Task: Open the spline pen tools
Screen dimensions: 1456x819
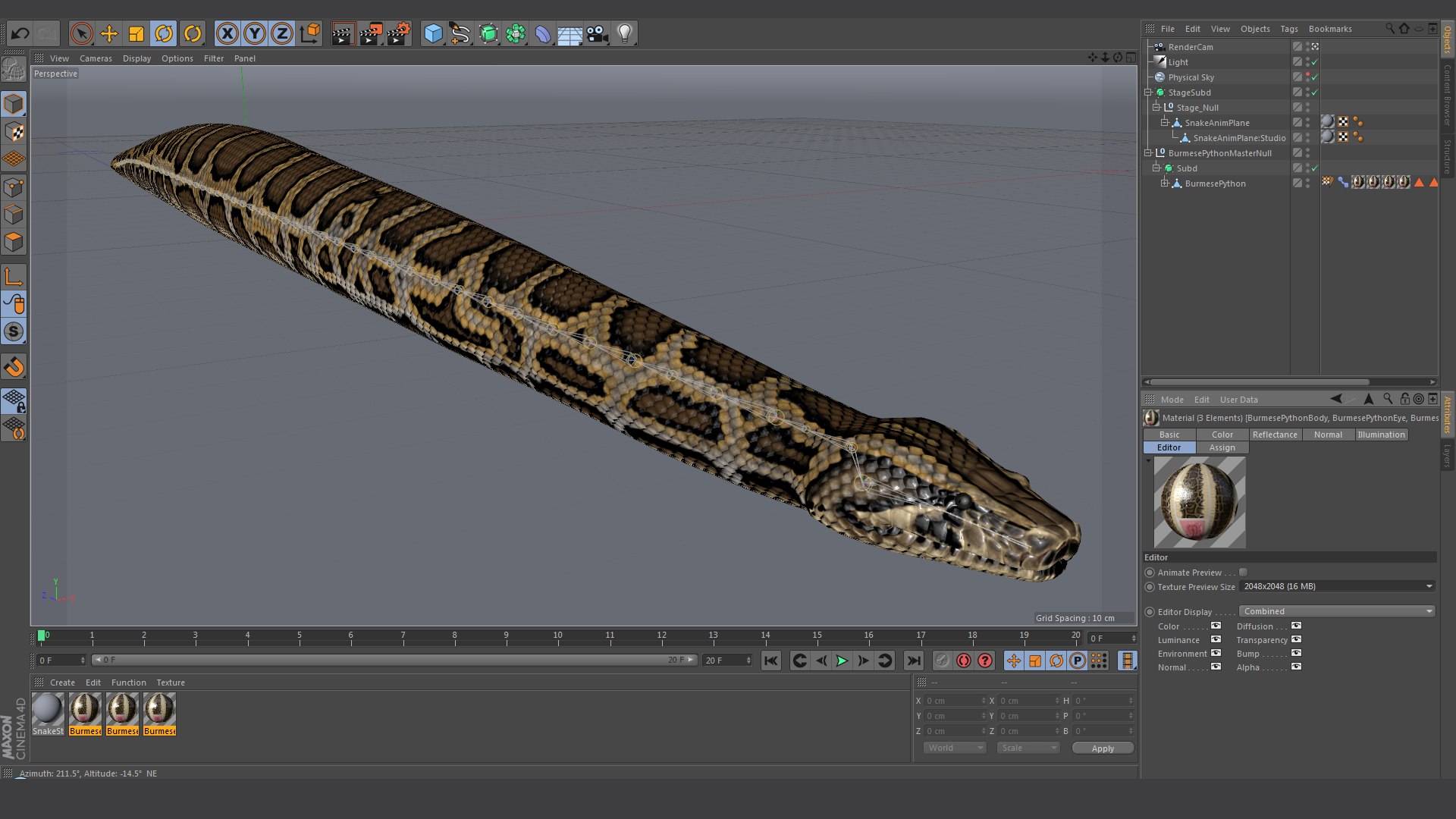Action: [460, 33]
